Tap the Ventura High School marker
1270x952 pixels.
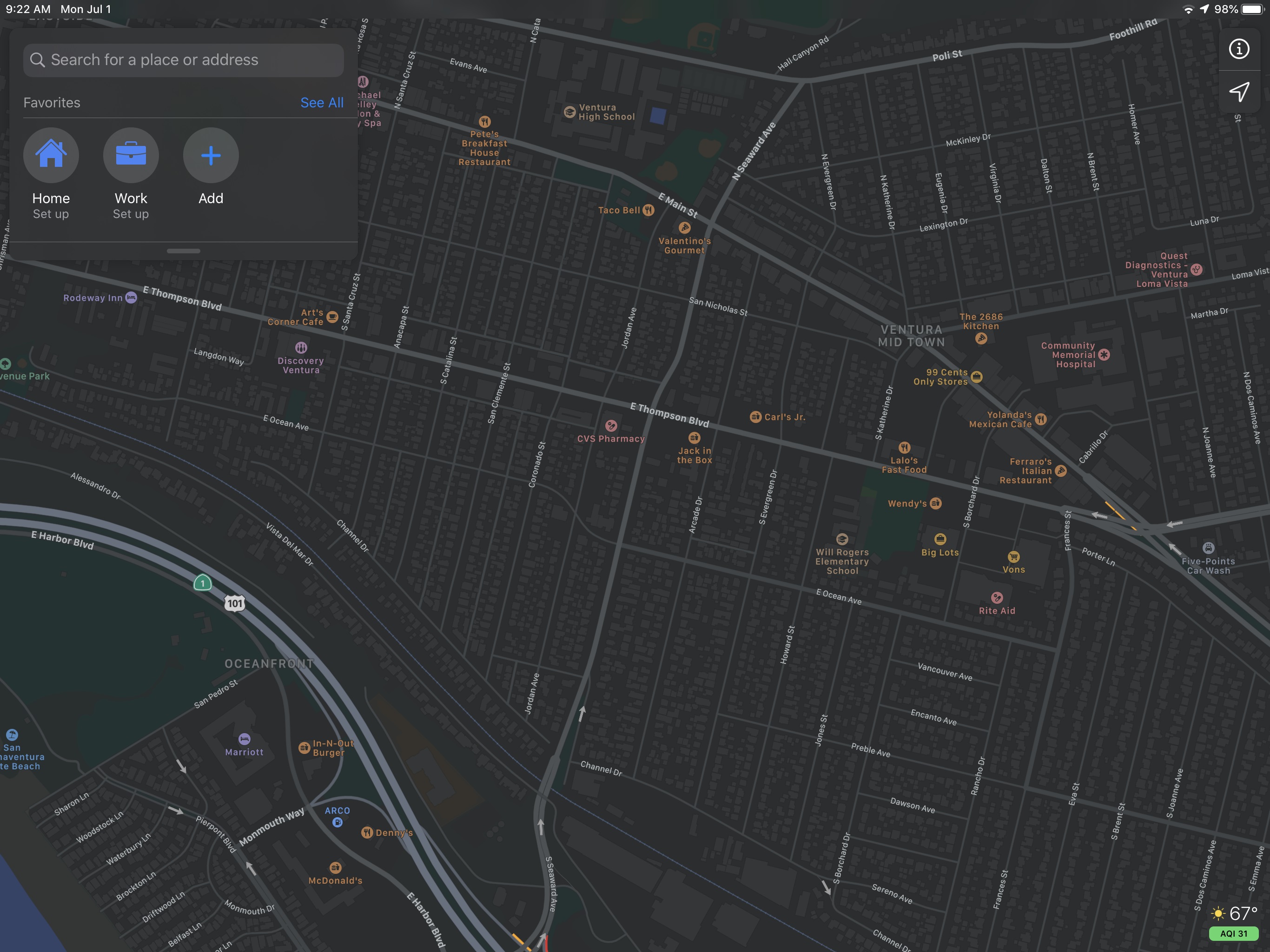coord(569,112)
